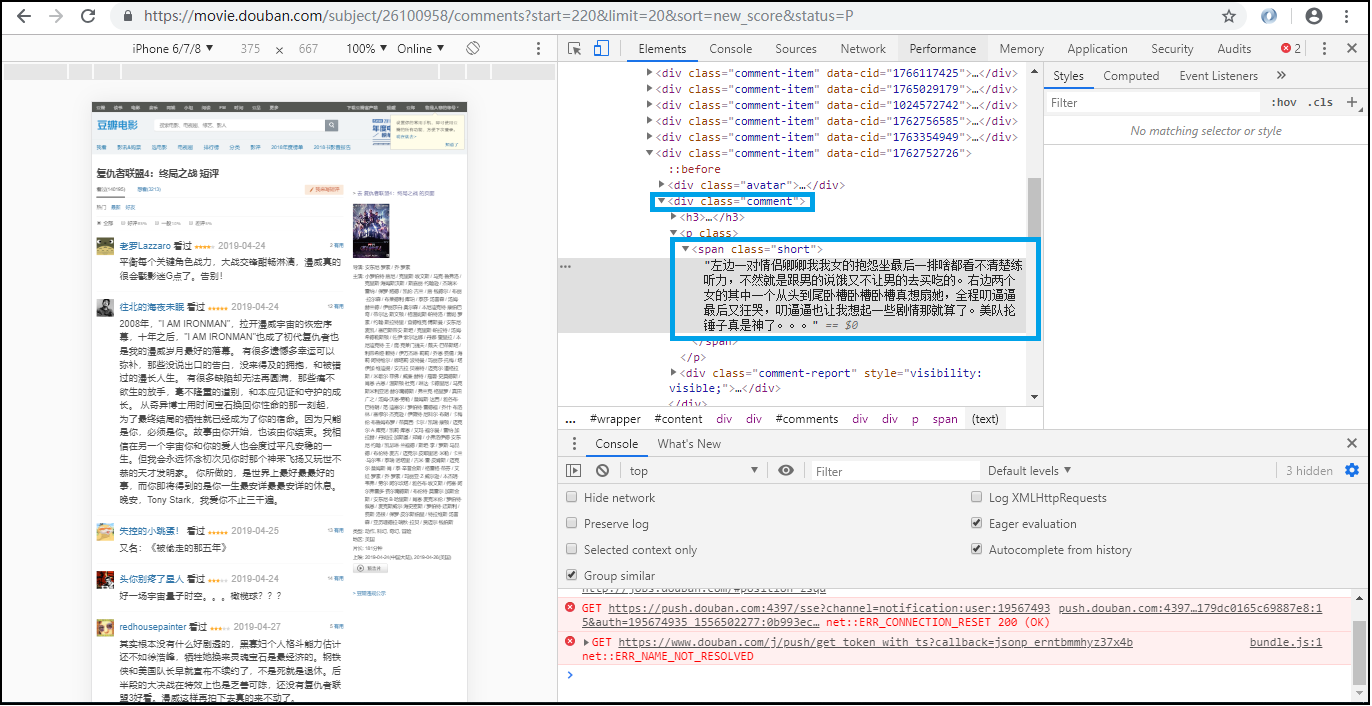Create live expression eye icon
1372x706 pixels.
786,470
